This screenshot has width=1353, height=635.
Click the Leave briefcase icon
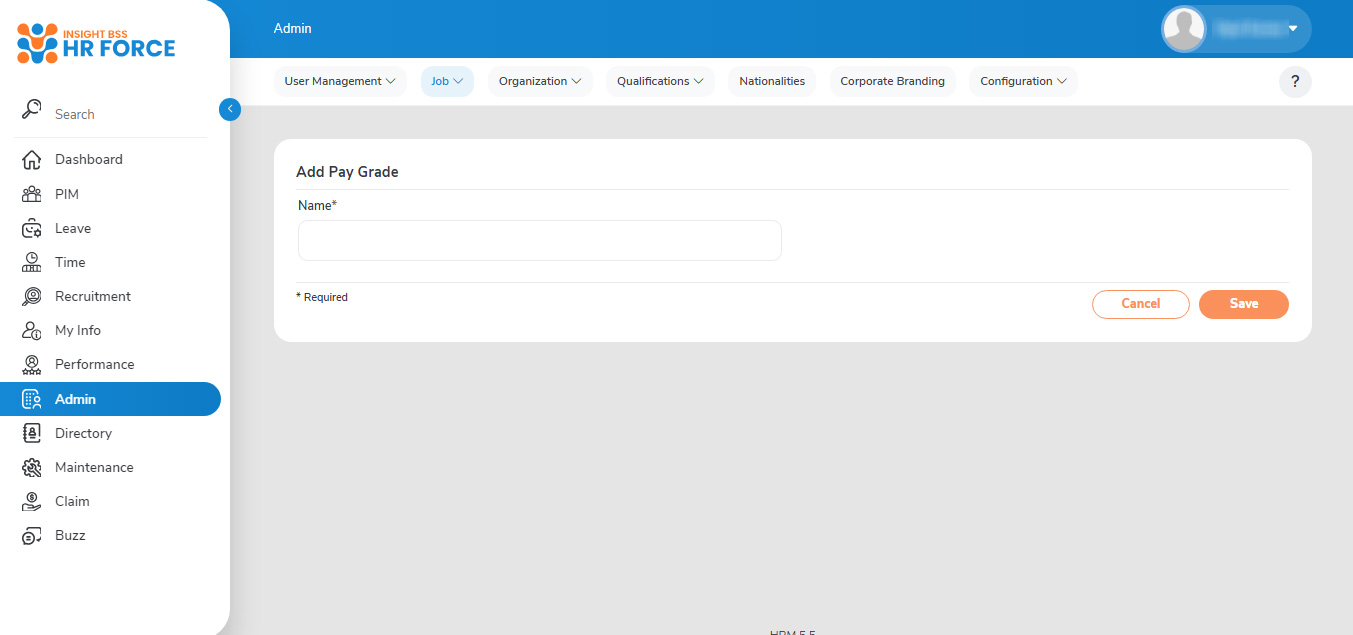click(32, 228)
